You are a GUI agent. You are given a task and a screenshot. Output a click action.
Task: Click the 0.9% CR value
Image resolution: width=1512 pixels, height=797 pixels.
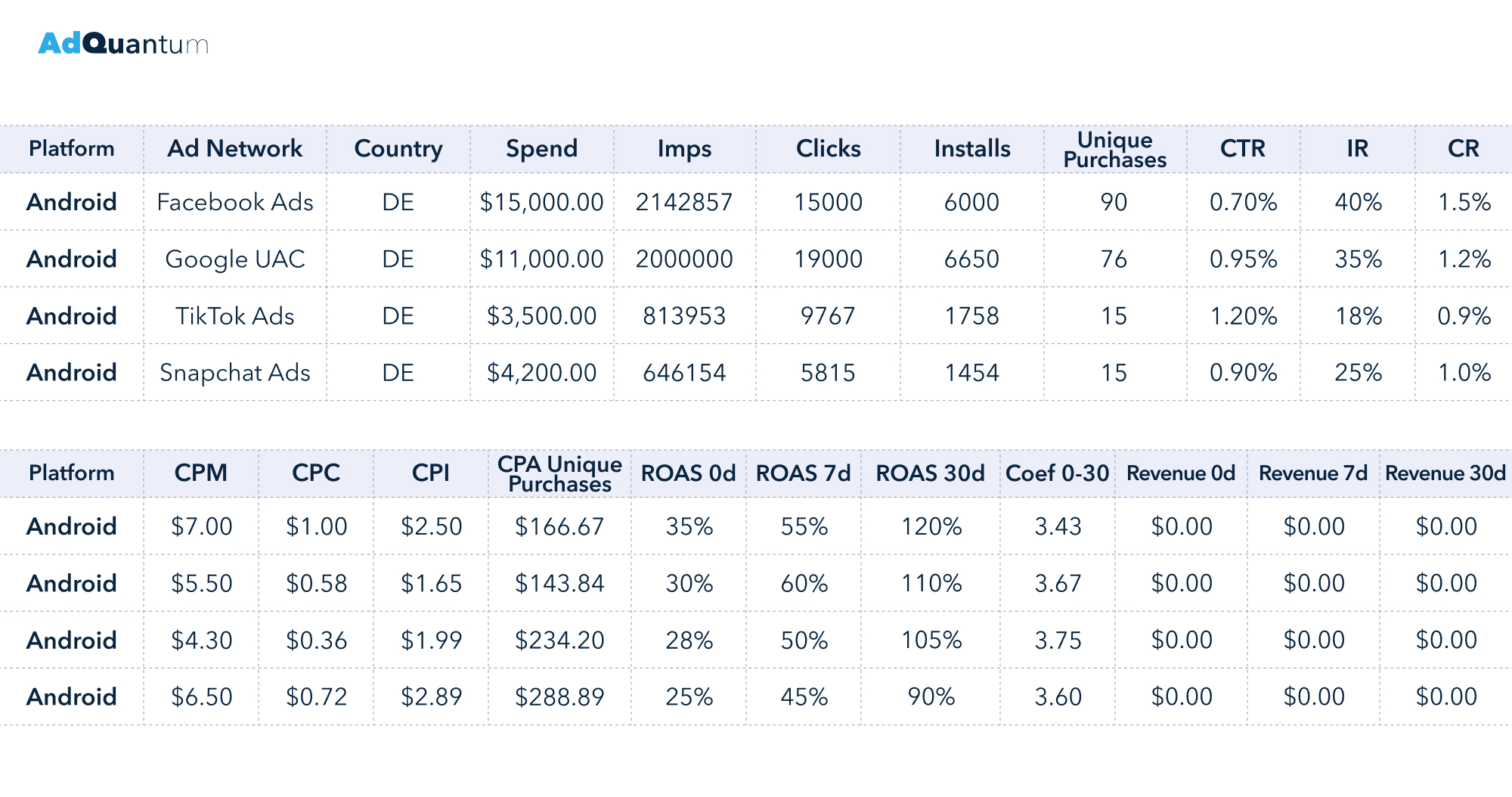click(1464, 316)
